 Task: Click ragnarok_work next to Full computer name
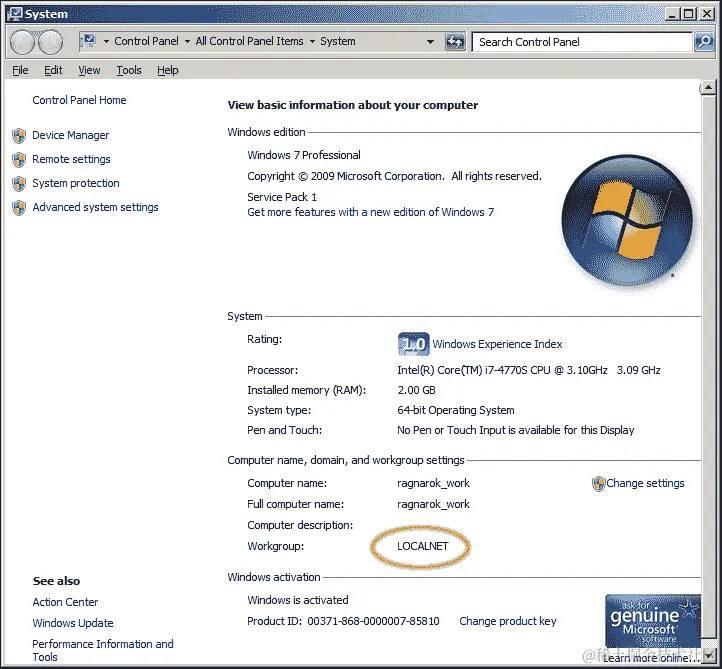(x=433, y=504)
